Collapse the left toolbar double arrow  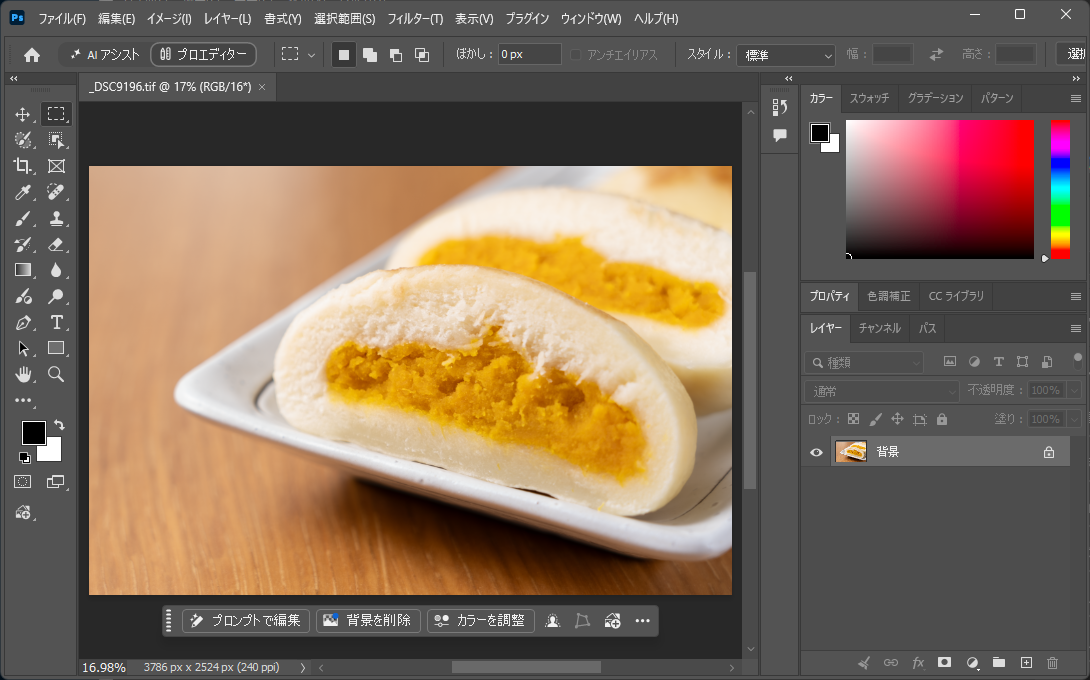tap(14, 79)
